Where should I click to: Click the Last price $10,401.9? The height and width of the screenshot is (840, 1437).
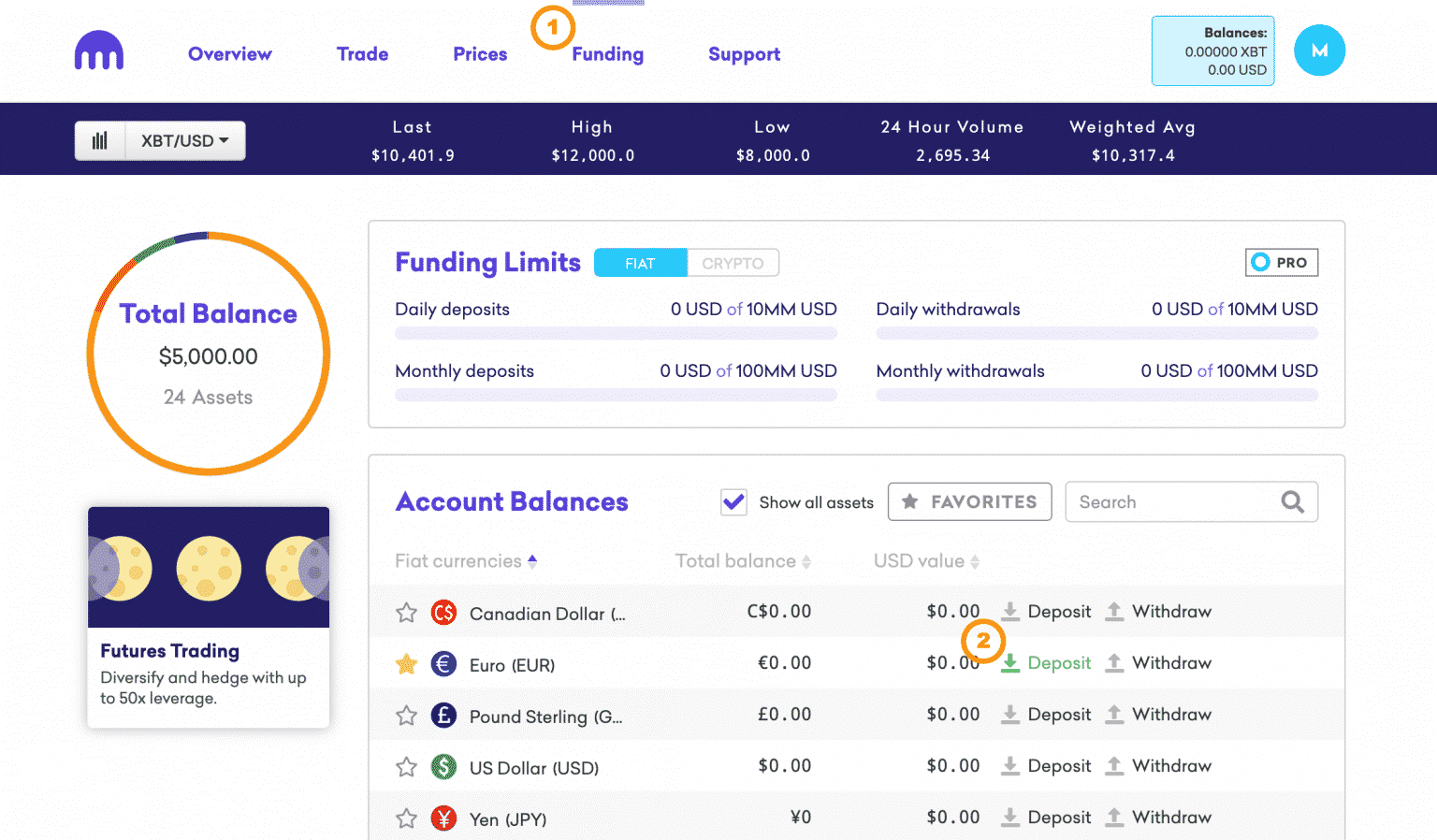(413, 155)
